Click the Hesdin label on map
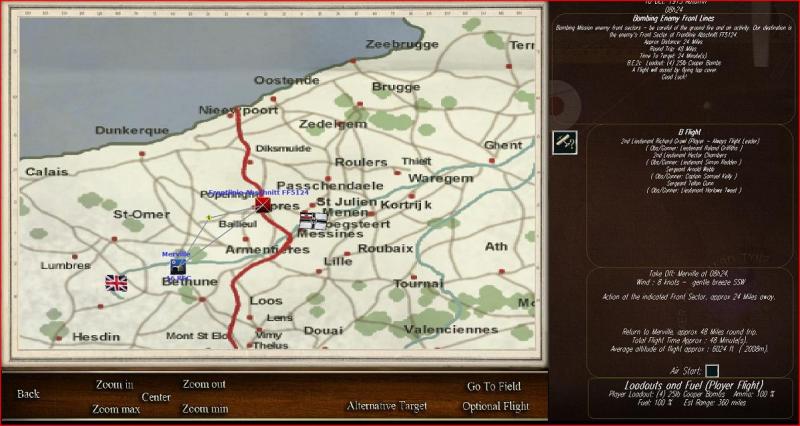Image resolution: width=800 pixels, height=426 pixels. (x=96, y=337)
